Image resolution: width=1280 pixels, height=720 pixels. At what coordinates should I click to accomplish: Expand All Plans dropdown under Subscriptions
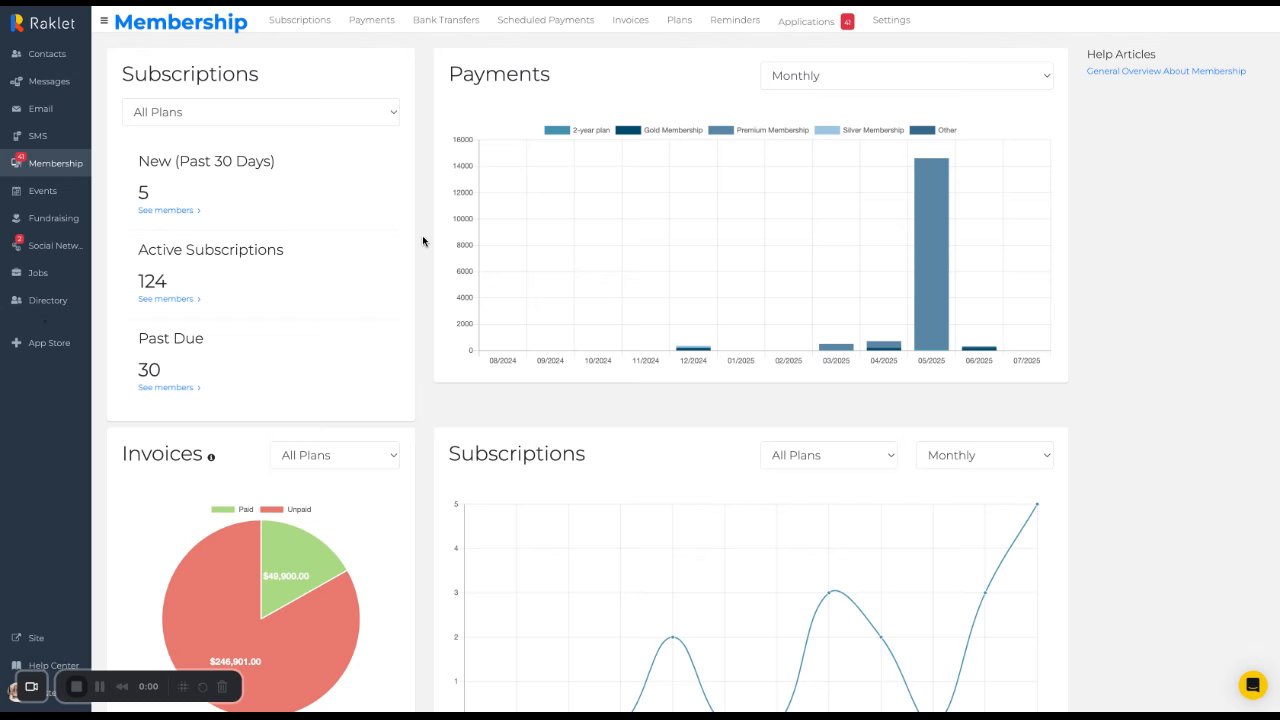[x=261, y=112]
